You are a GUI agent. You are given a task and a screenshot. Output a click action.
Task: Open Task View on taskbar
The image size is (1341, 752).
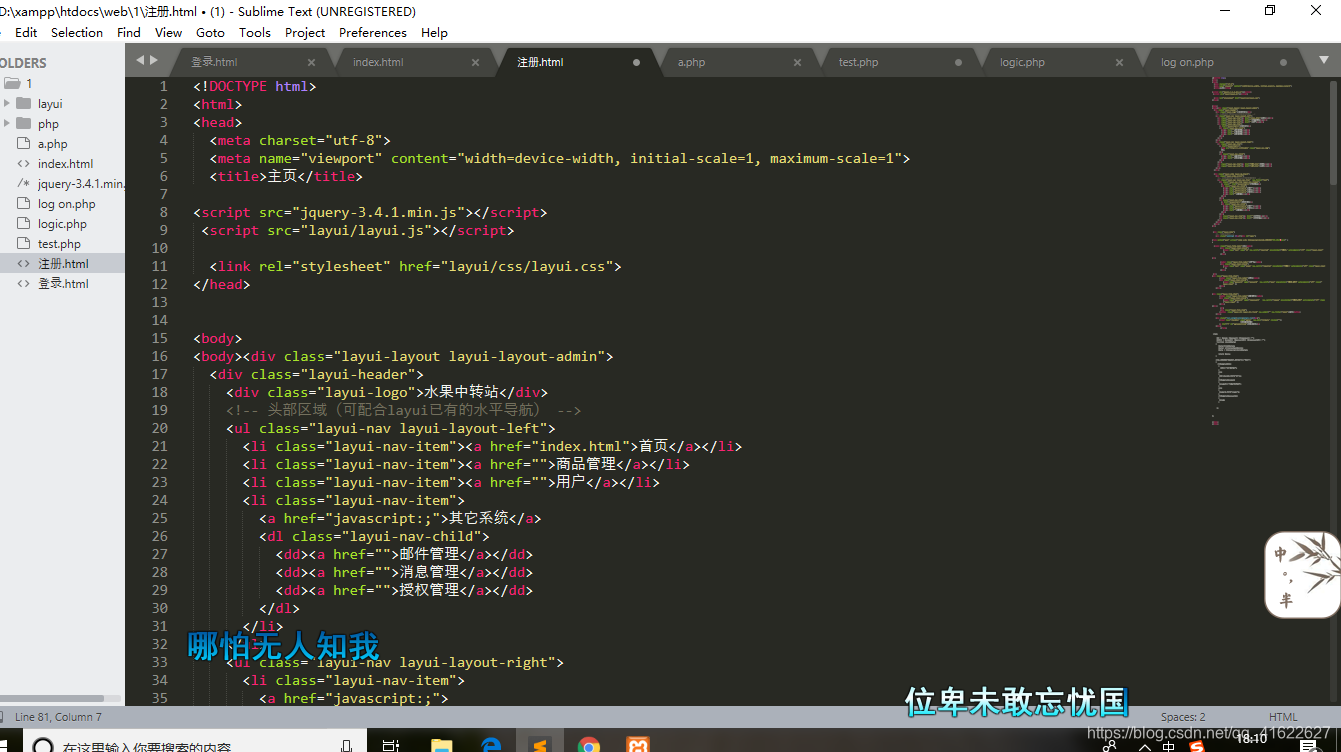pyautogui.click(x=391, y=745)
